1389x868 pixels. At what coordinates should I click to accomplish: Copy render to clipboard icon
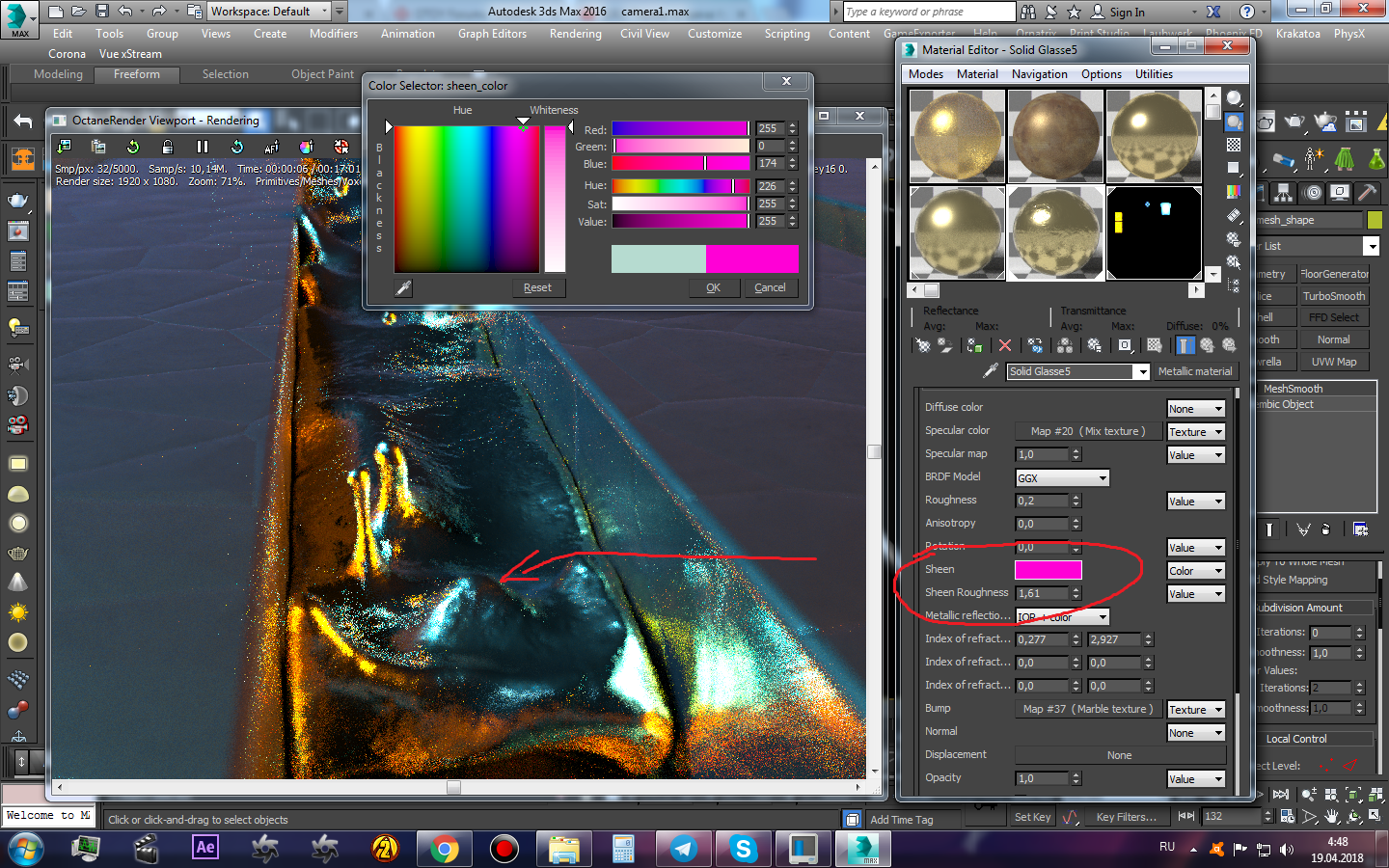click(98, 147)
